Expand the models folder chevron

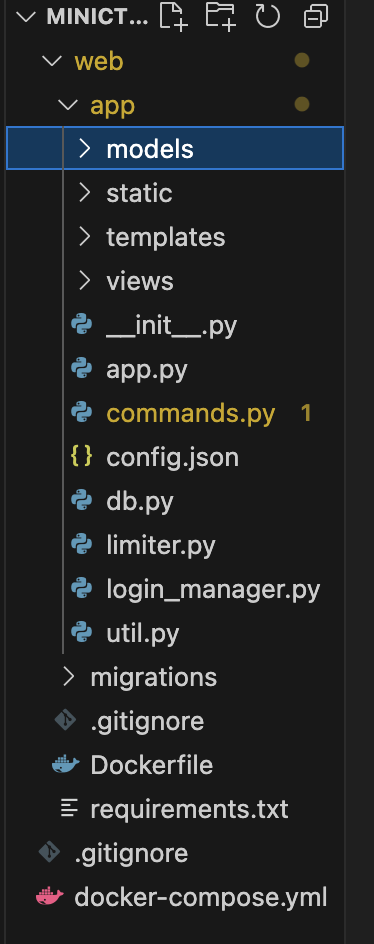(x=85, y=149)
